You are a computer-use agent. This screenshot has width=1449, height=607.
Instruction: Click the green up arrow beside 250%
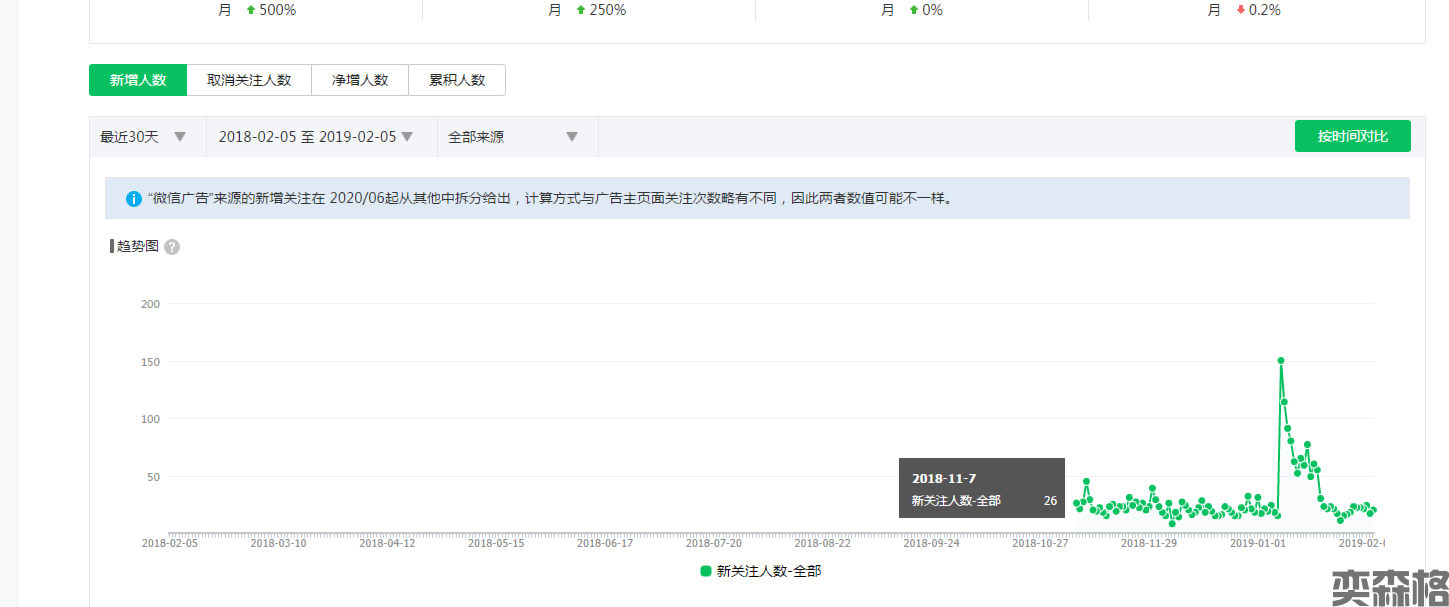tap(581, 10)
